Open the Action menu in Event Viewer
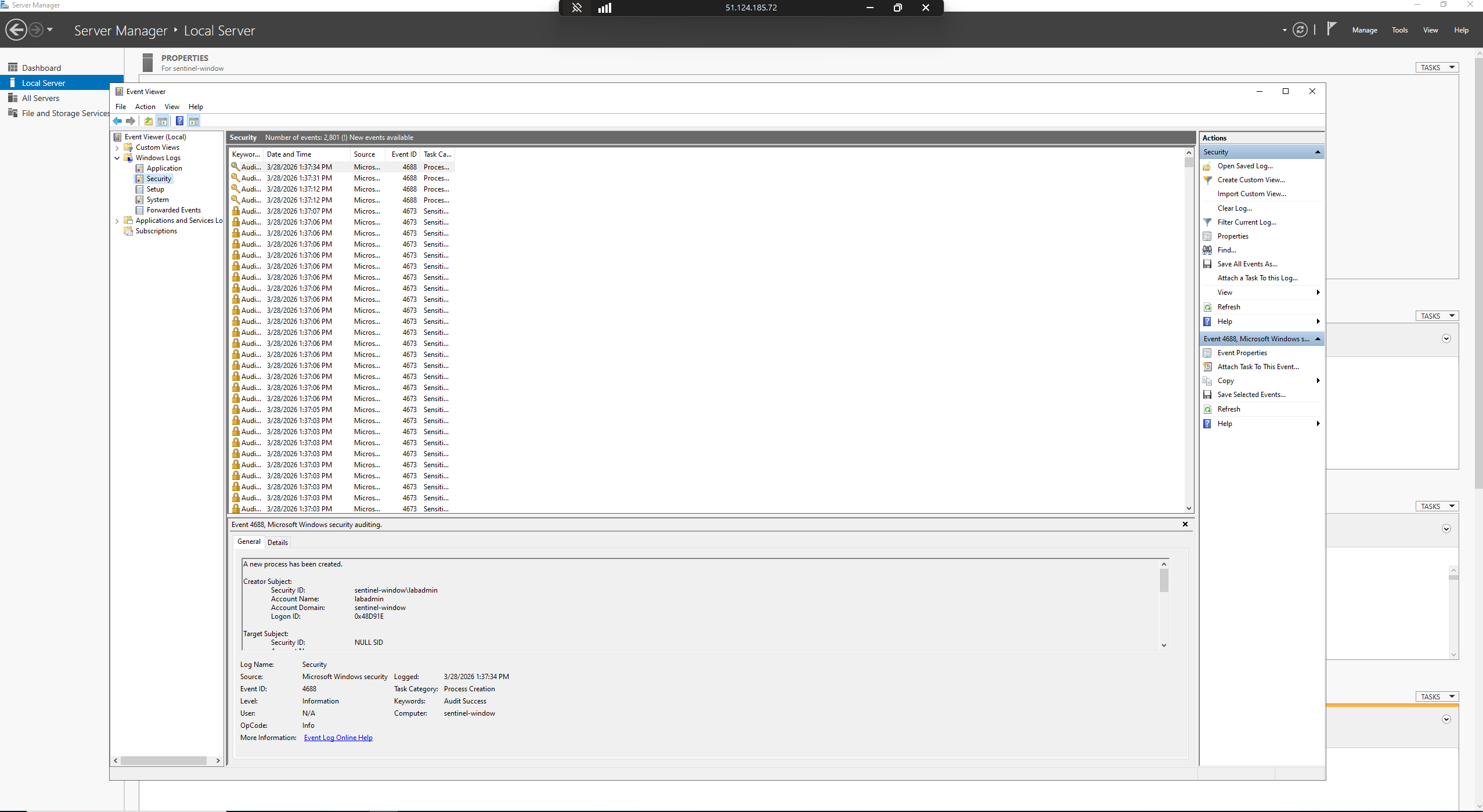 coord(145,107)
